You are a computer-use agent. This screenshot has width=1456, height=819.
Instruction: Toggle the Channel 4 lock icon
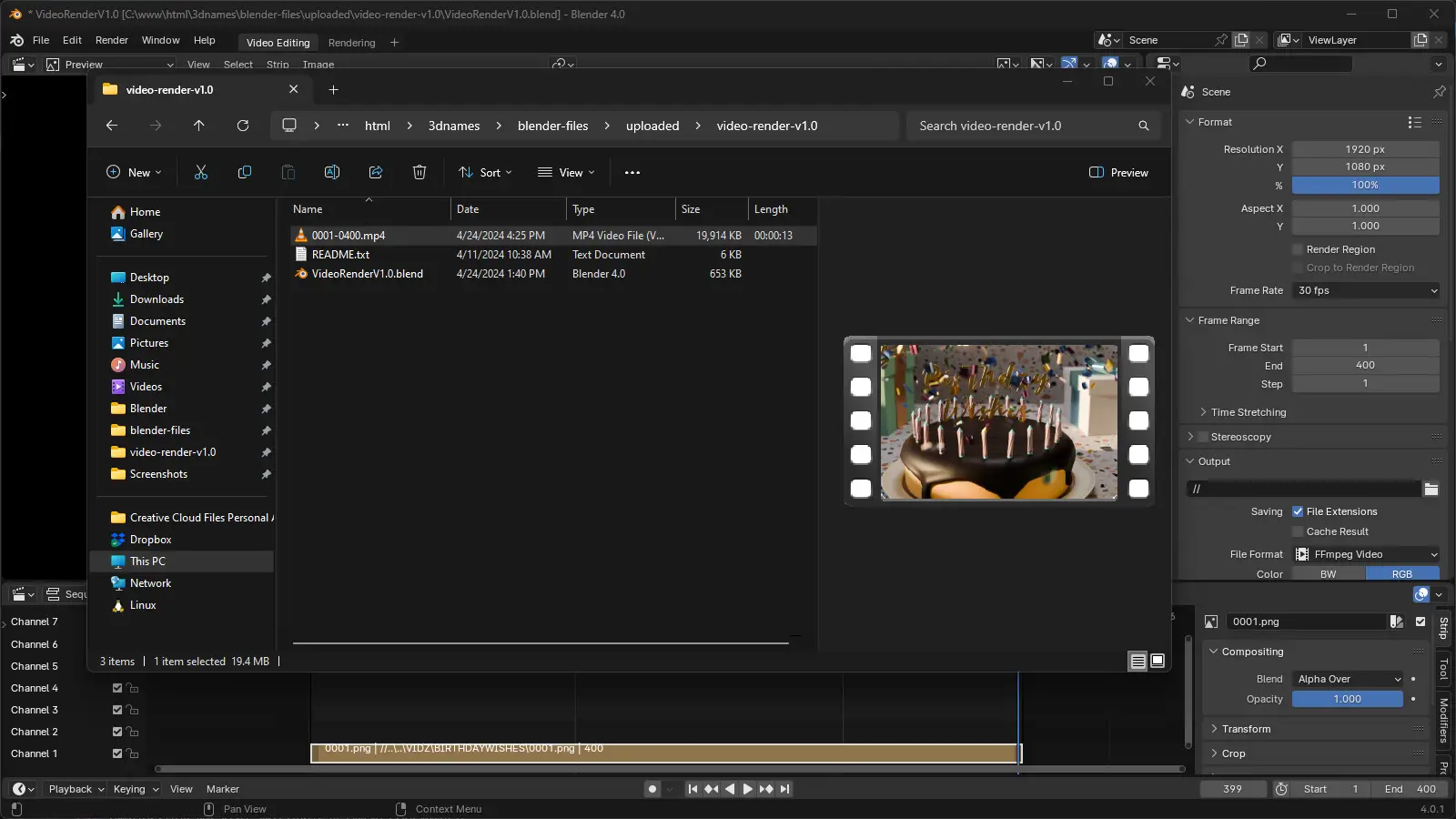[133, 688]
